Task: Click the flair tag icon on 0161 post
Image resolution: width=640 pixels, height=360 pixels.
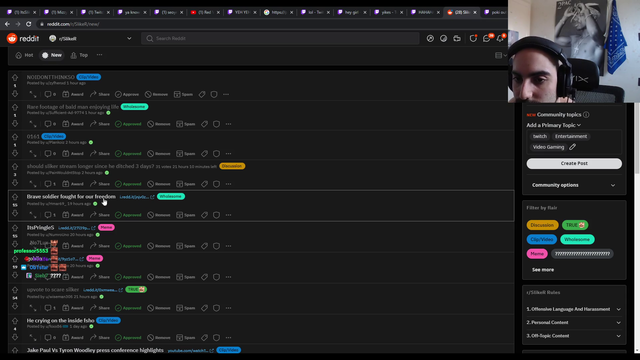Action: (204, 154)
